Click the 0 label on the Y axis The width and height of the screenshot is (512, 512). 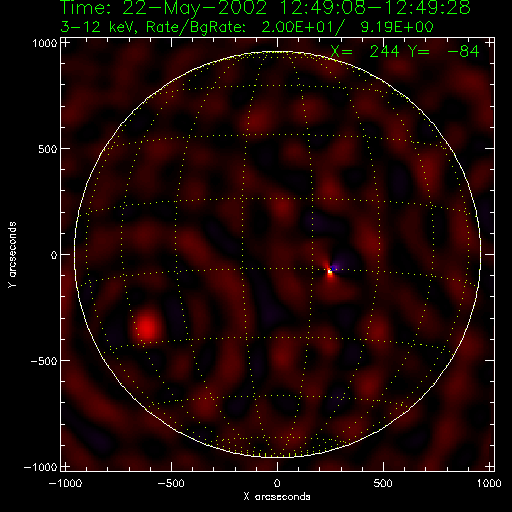(54, 255)
